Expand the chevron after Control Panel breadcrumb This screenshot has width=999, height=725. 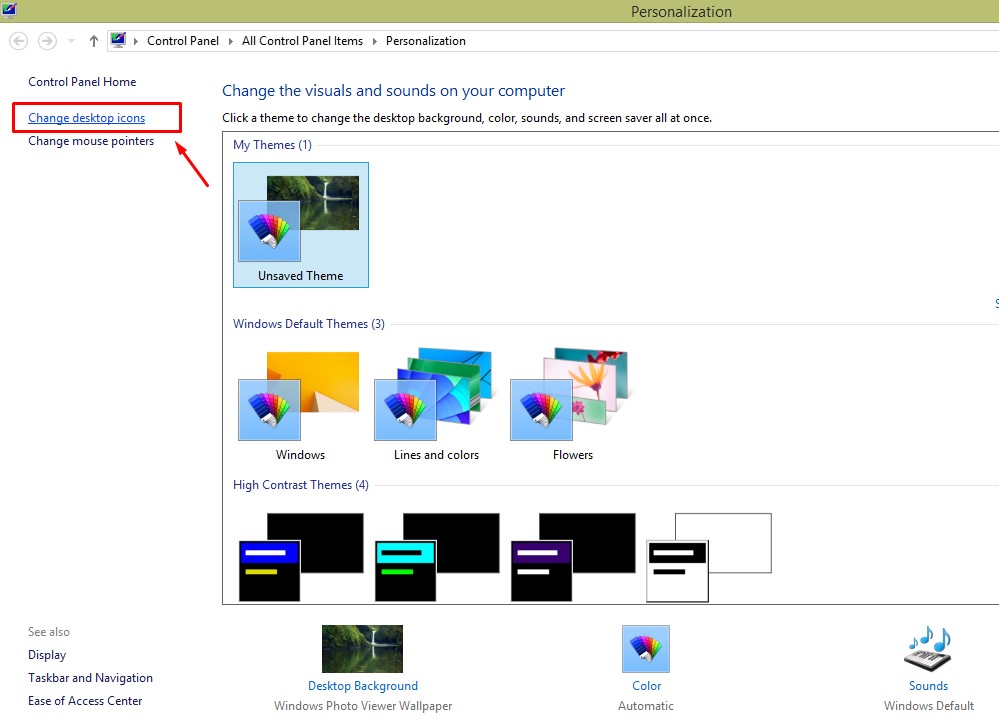pyautogui.click(x=231, y=41)
